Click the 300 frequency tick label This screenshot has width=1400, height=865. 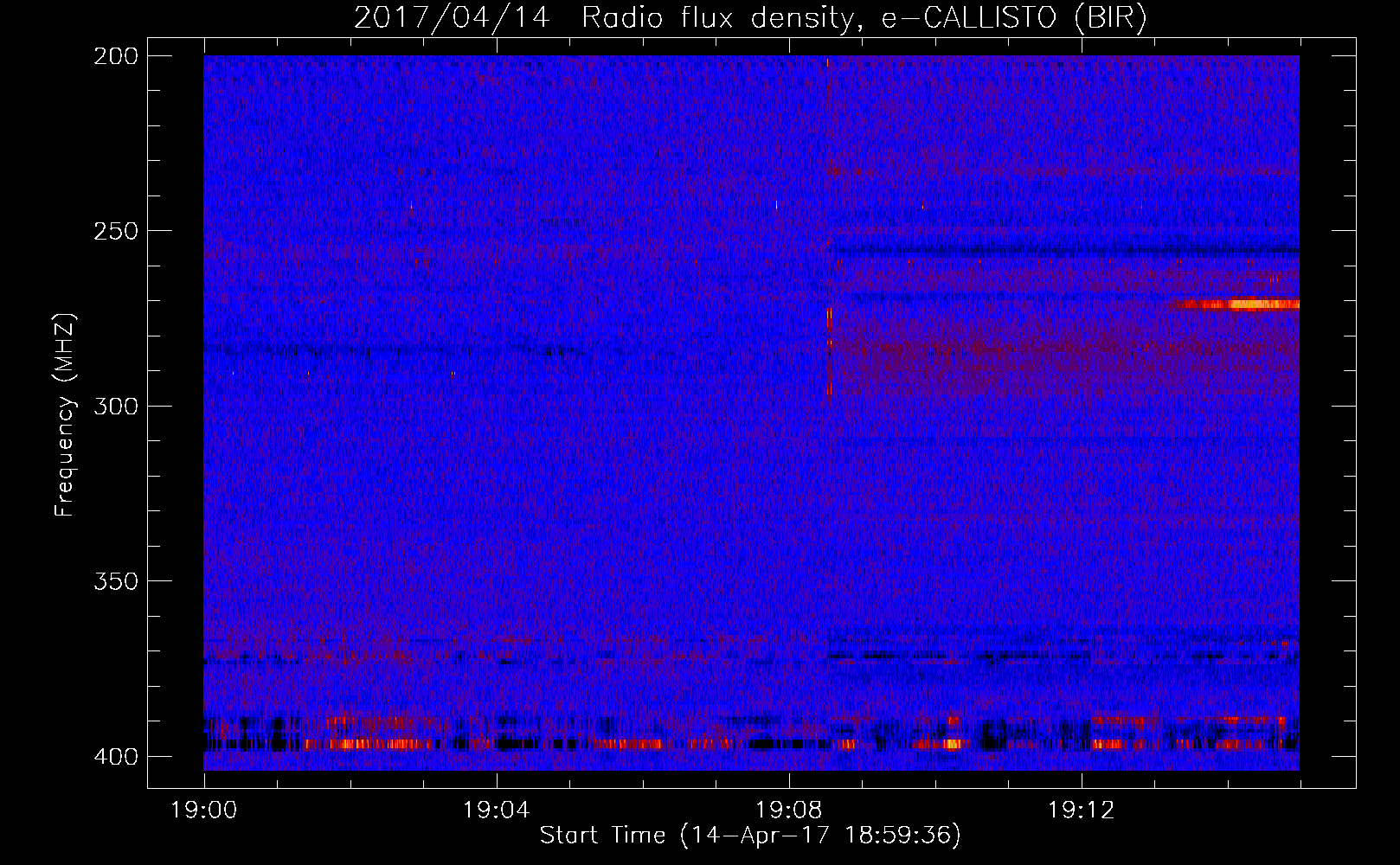(116, 406)
